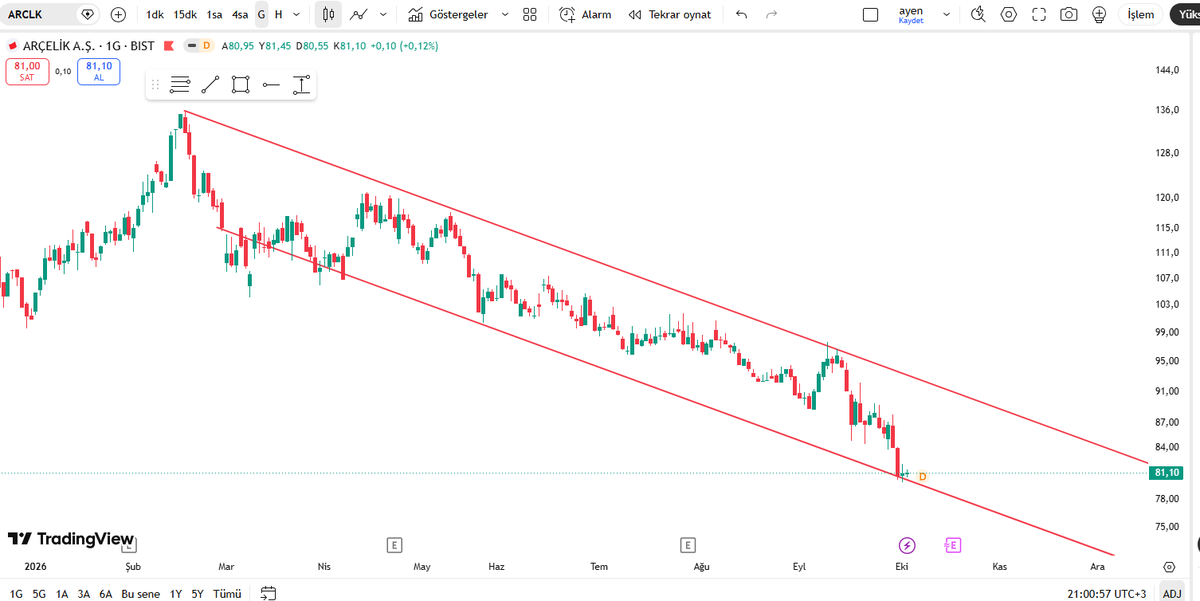Screen dimensions: 1200x601
Task: Click the SAT 81,00 sell button
Action: [x=28, y=71]
